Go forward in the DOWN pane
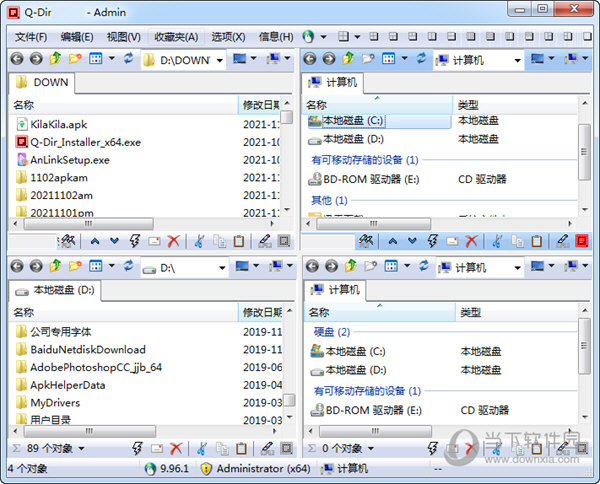600x484 pixels. [36, 59]
